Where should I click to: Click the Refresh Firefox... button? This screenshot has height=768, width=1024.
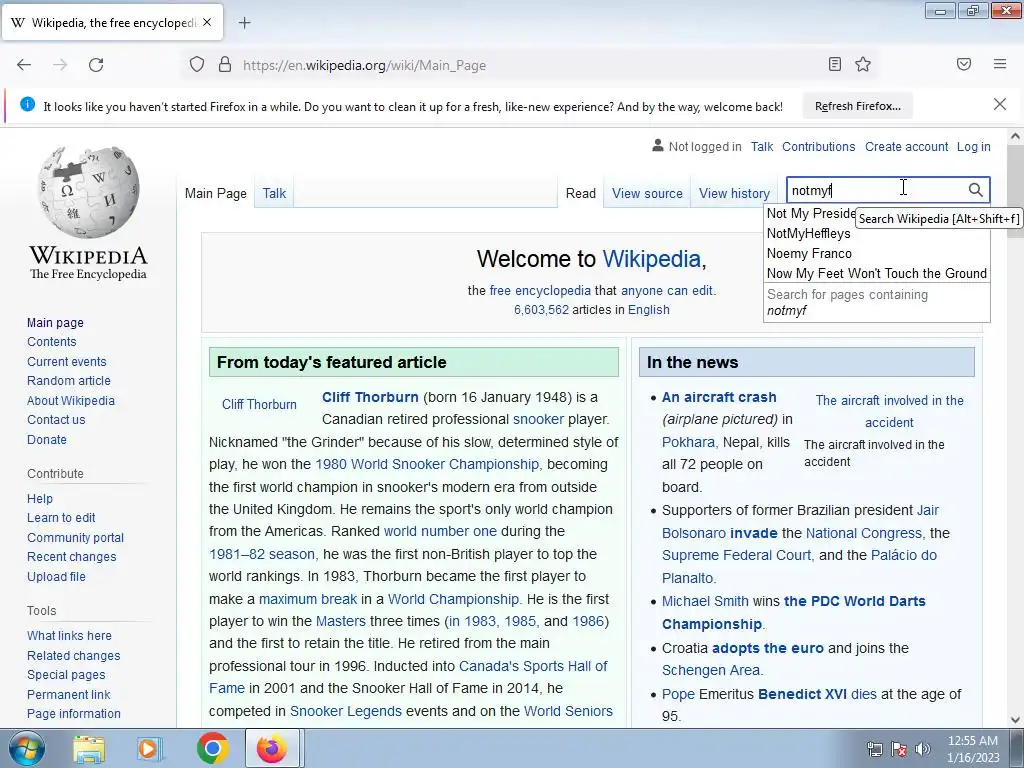(857, 106)
